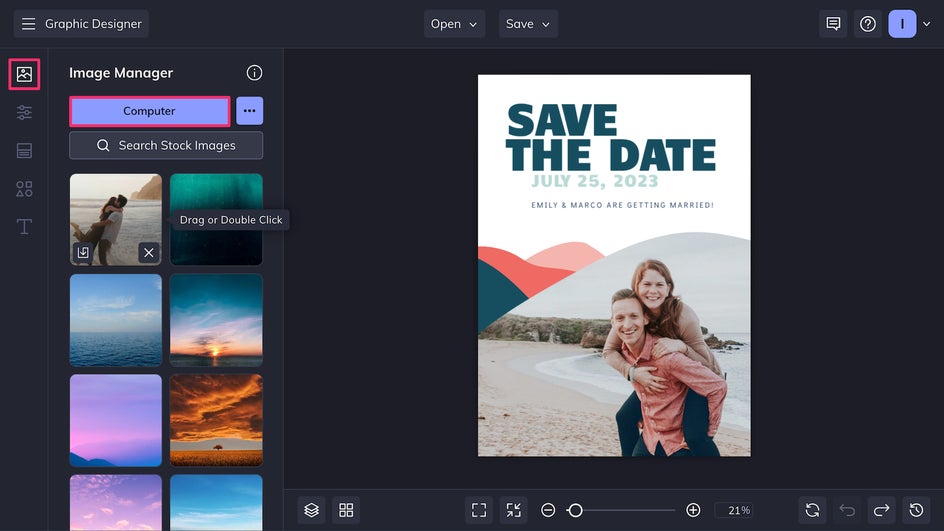The image size is (944, 531).
Task: Select the clear blue sky thumbnail at bottom
Action: tap(216, 503)
